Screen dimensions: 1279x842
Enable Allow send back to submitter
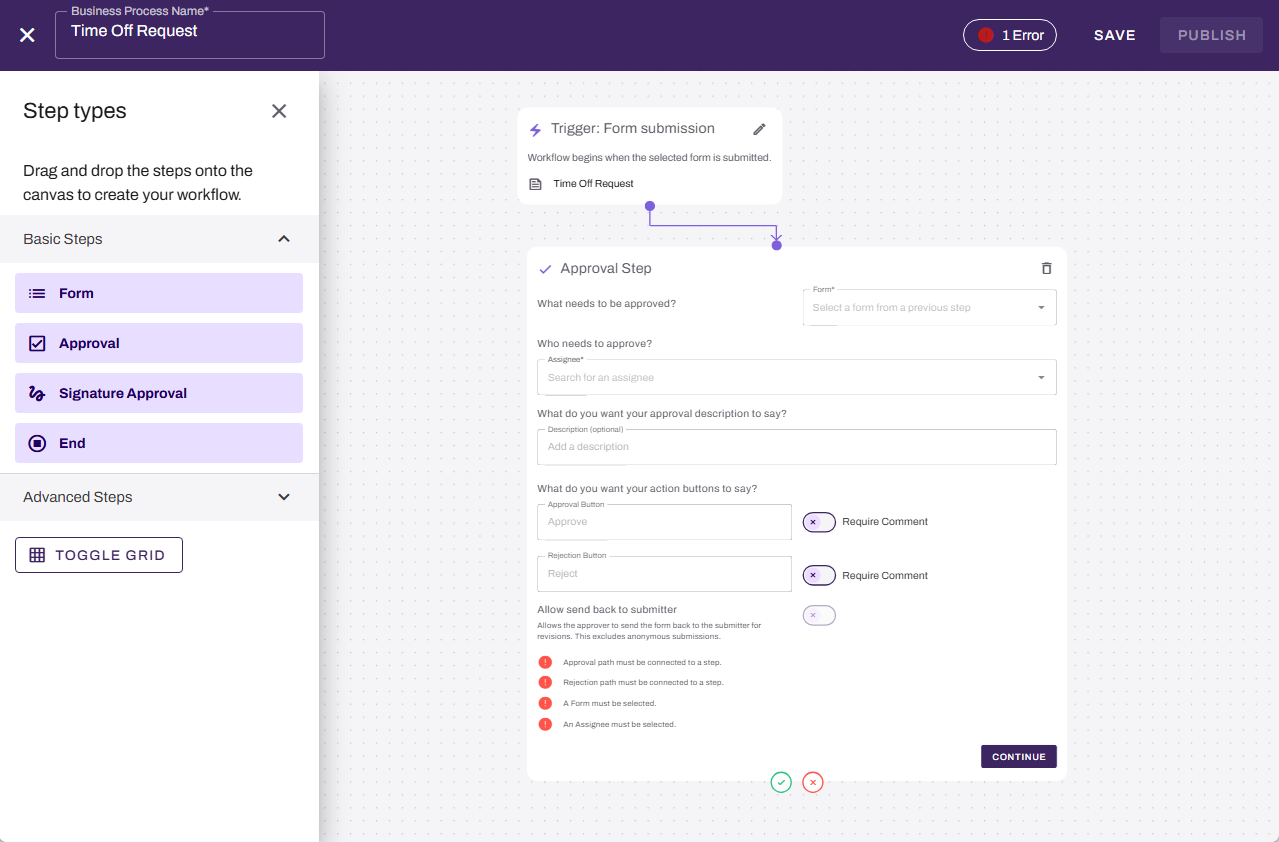coord(819,615)
